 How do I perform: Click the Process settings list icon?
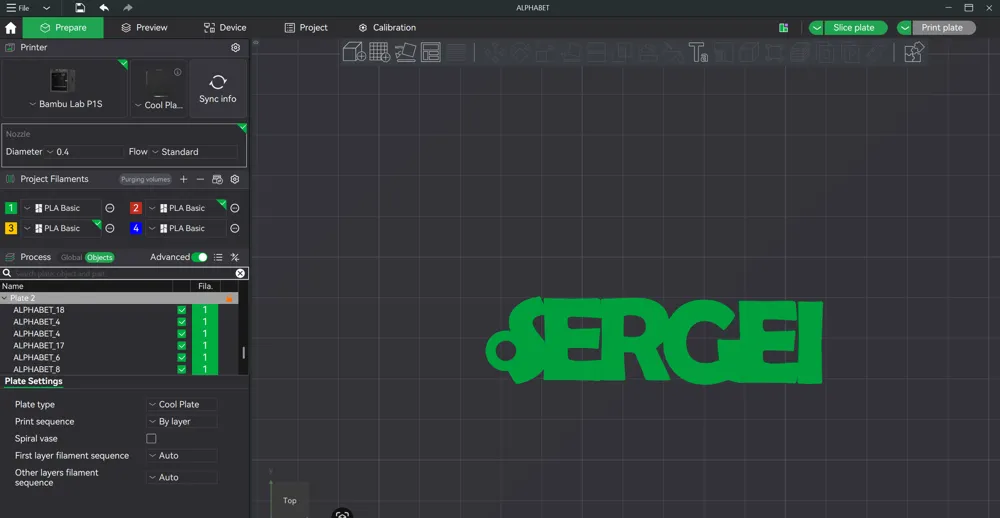click(x=218, y=257)
